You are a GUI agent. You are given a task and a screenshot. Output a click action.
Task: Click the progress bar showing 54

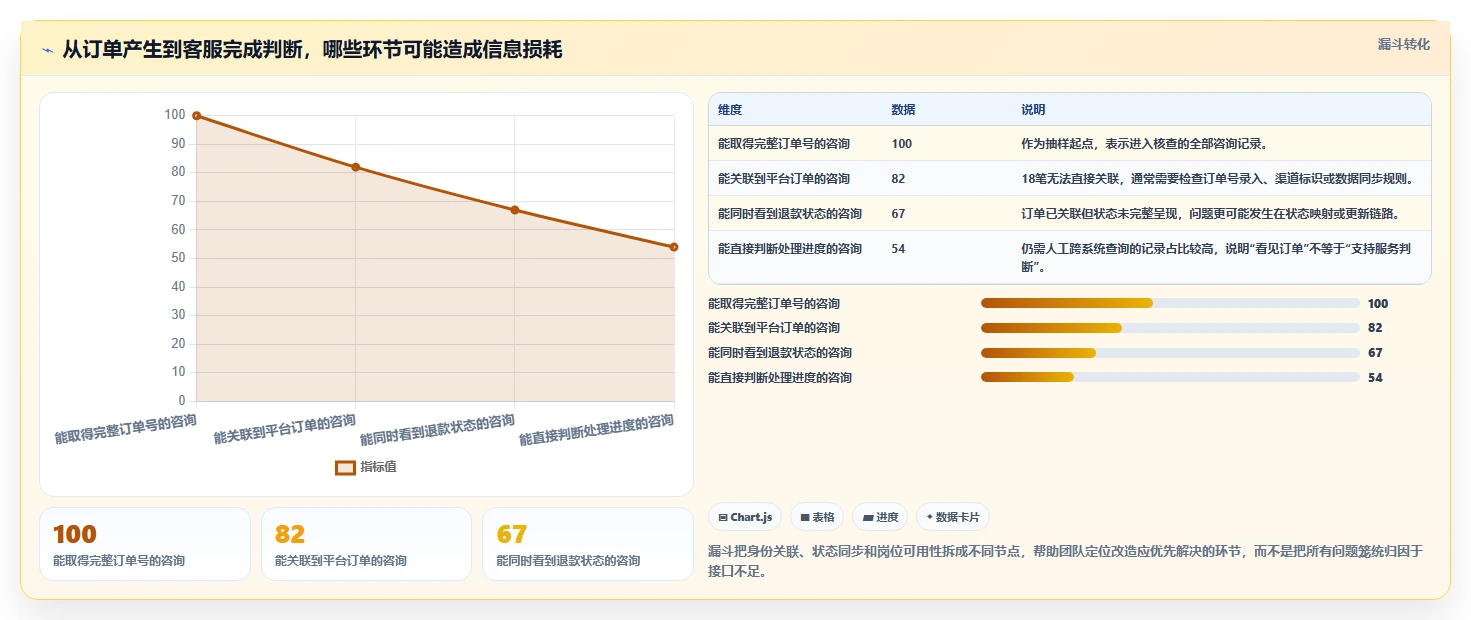click(x=1170, y=377)
